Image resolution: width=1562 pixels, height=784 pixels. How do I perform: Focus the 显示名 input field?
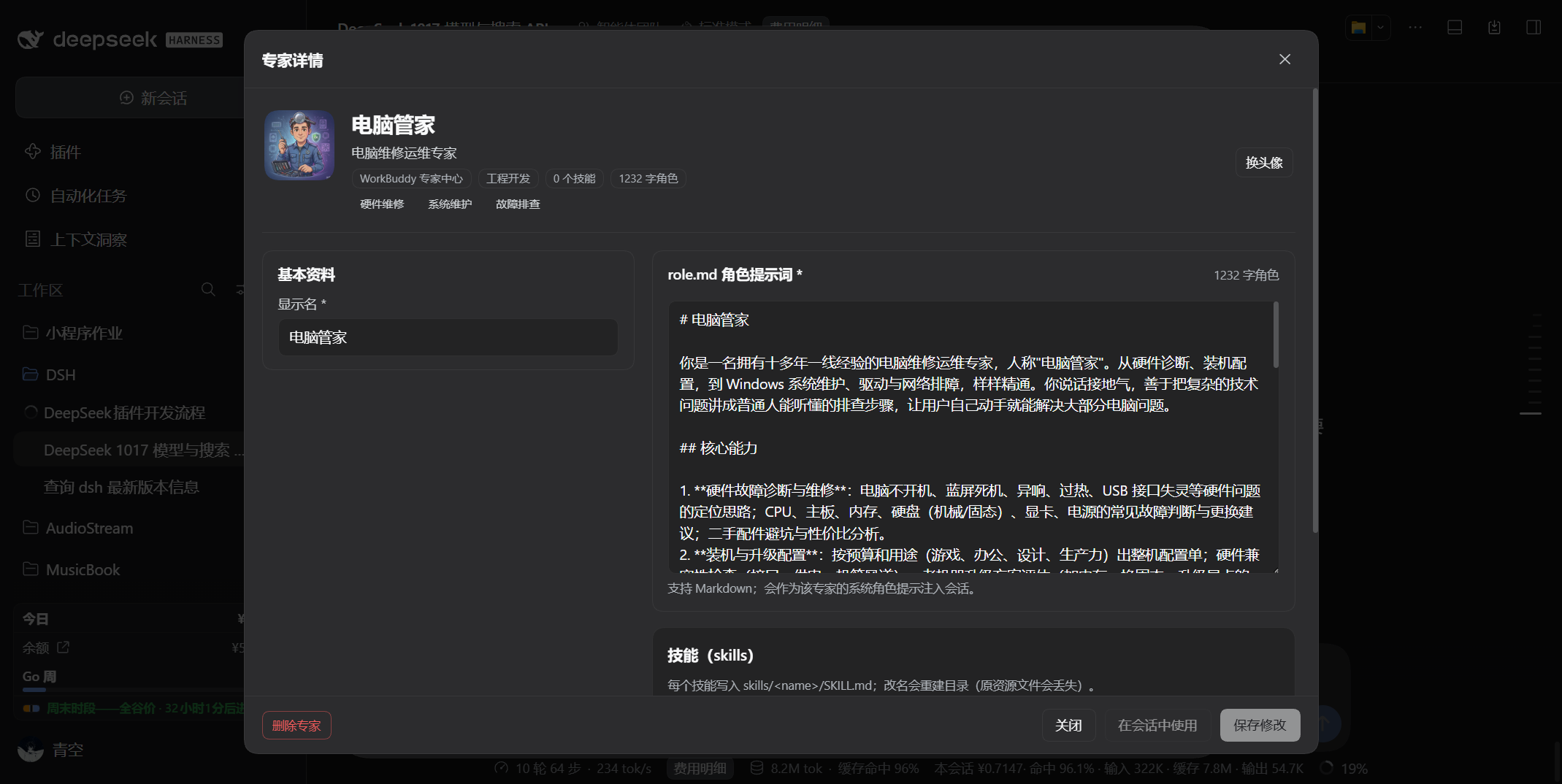[448, 337]
